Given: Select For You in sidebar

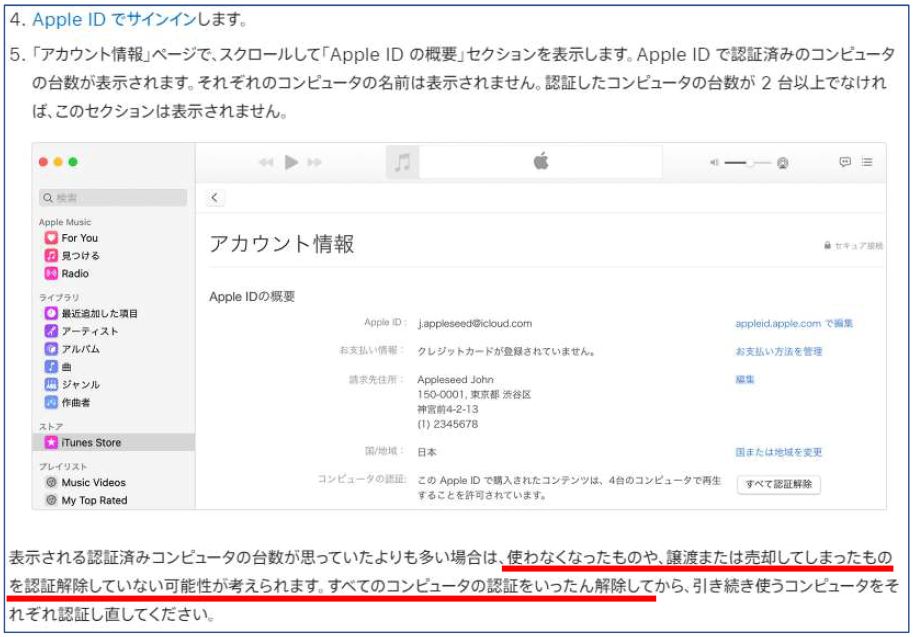Looking at the screenshot, I should 79,238.
